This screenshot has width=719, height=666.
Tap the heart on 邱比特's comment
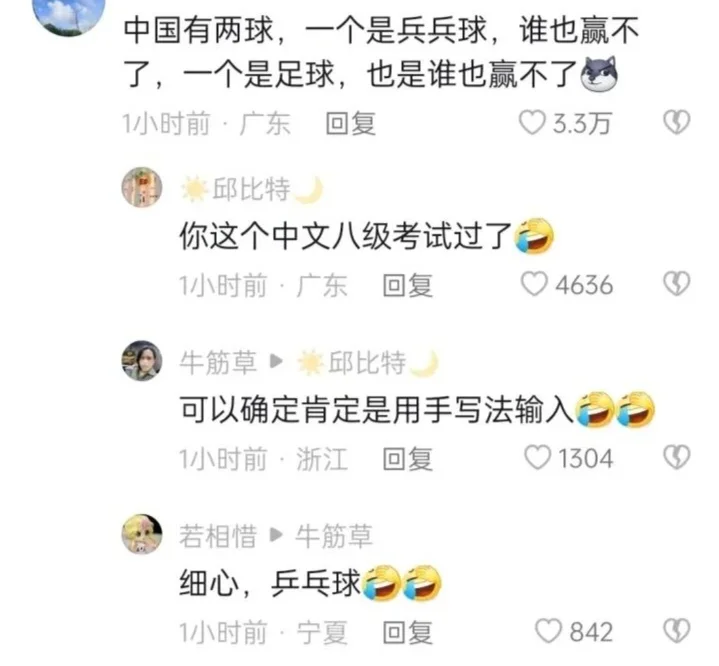(x=534, y=284)
